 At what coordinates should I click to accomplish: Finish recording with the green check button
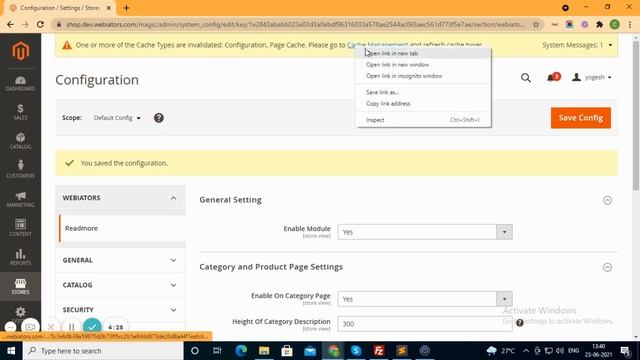[92, 327]
